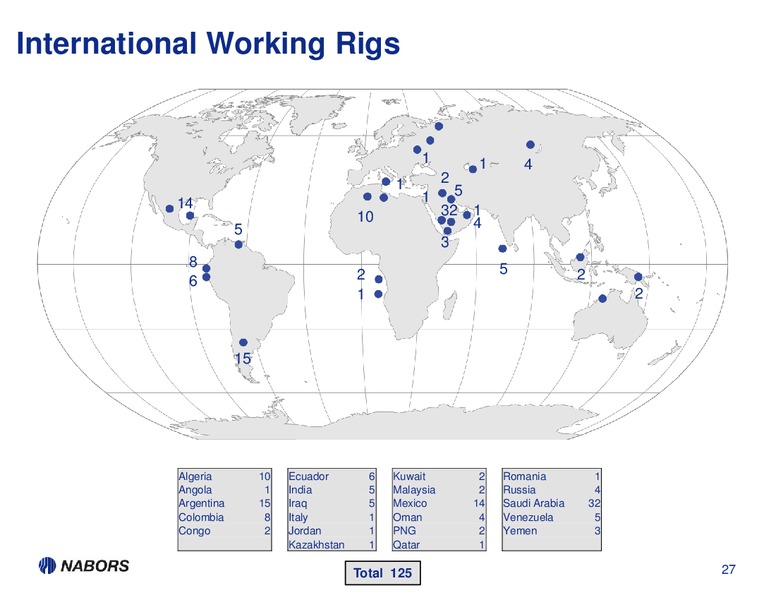Screen dimensions: 776x600
Task: Click the map label 3 below Arabian Peninsula
Action: point(445,242)
